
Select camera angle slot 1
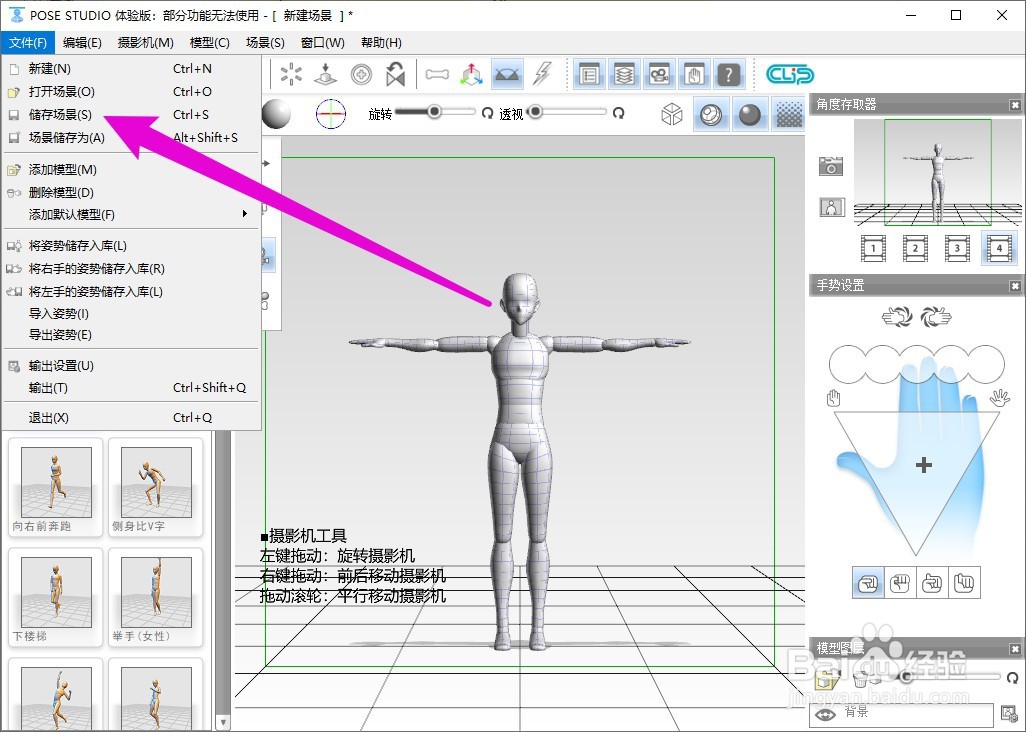point(873,248)
